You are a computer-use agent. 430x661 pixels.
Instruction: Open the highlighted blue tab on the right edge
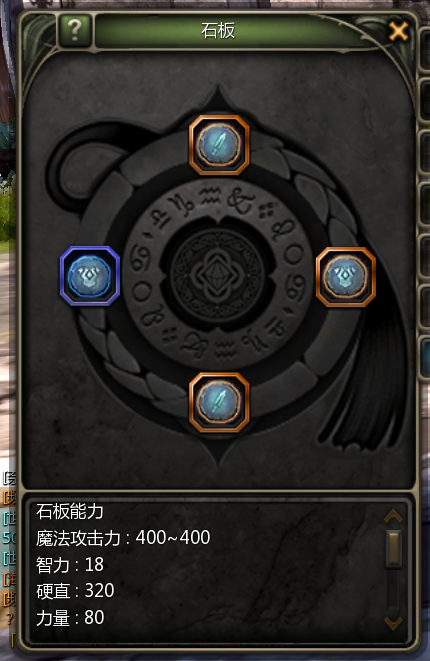click(425, 357)
